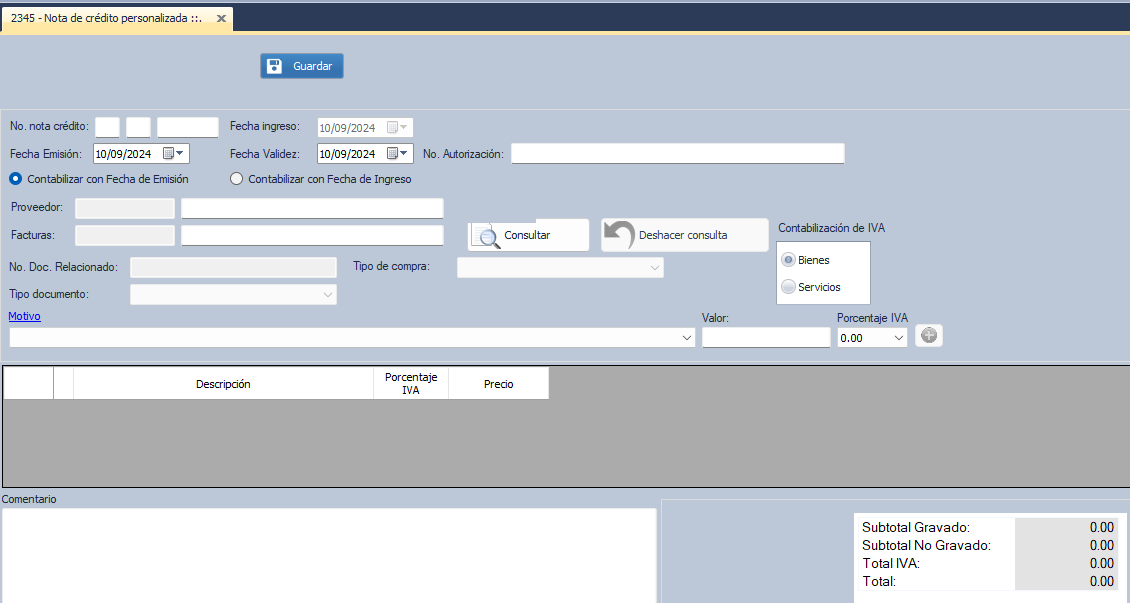Click the undo arrow Deshacer consulta icon
This screenshot has width=1130, height=603.
coord(619,235)
